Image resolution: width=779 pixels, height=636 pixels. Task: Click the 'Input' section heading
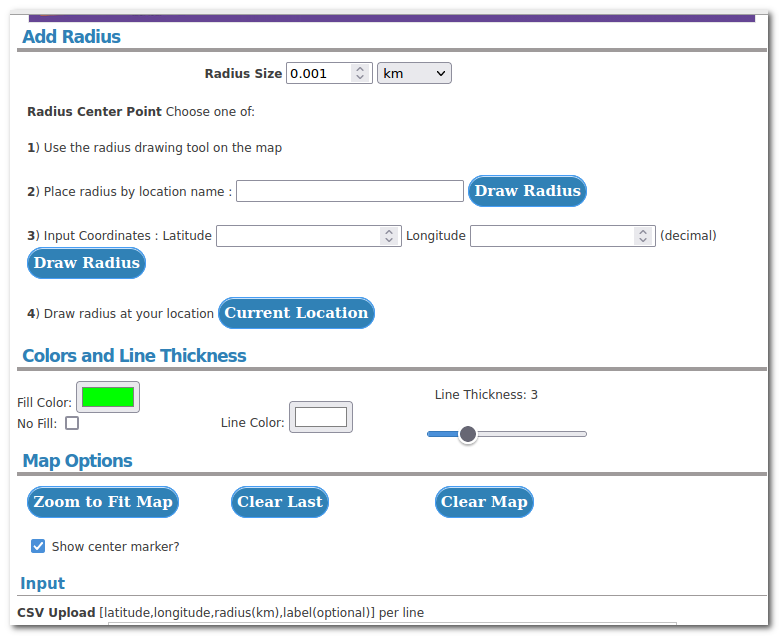[x=43, y=583]
